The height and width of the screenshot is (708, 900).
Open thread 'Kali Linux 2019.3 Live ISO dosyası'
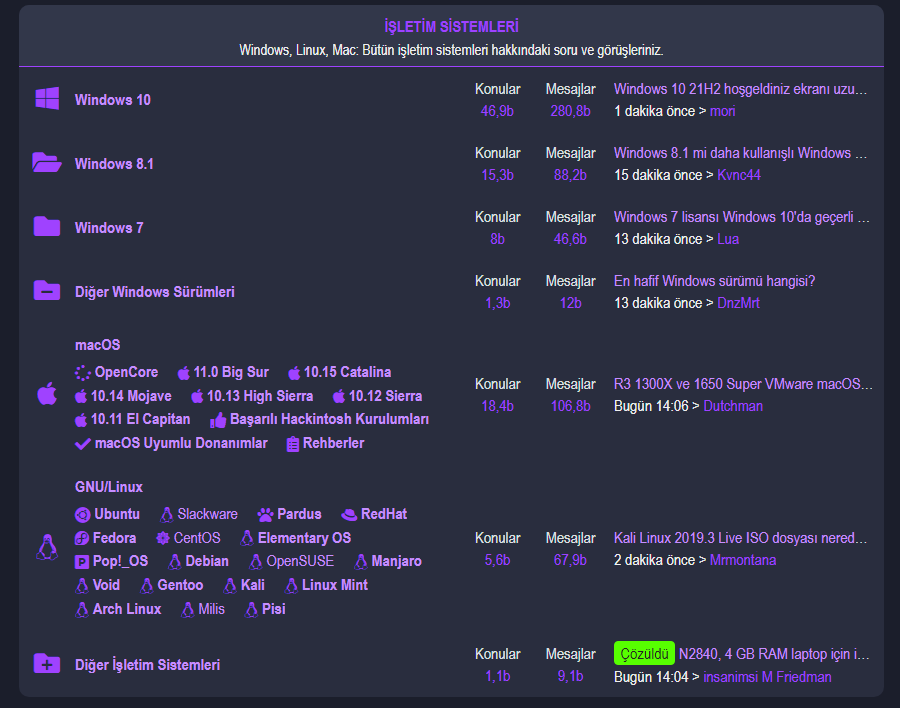tap(740, 538)
